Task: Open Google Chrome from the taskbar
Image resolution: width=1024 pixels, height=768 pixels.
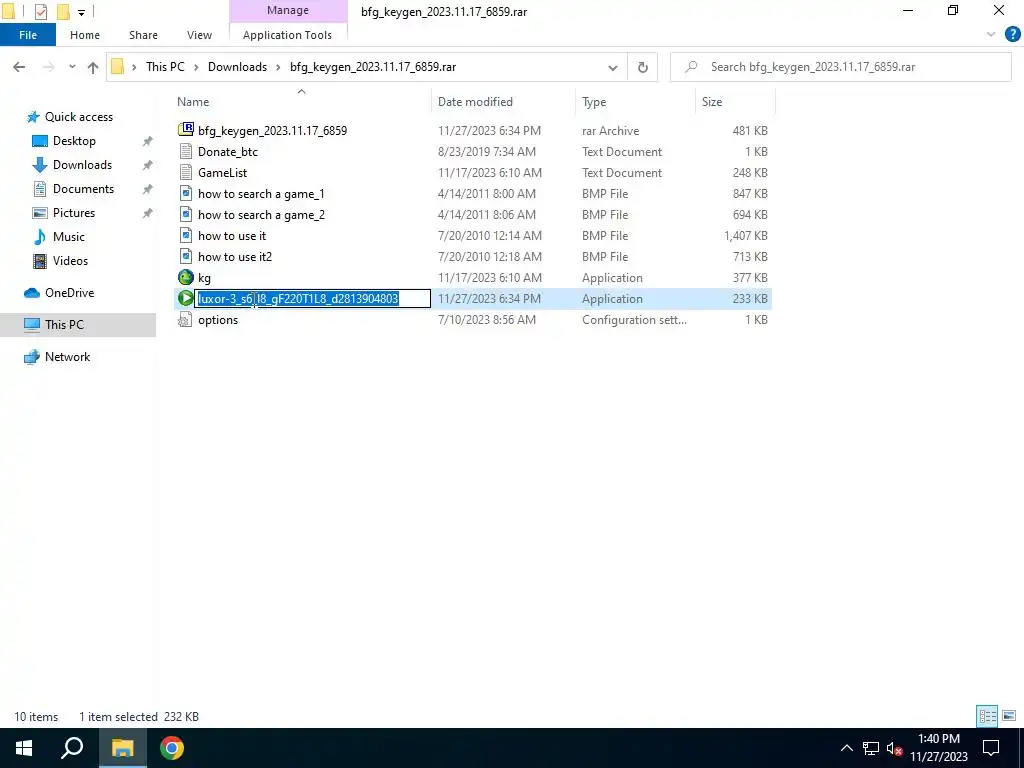Action: (172, 748)
